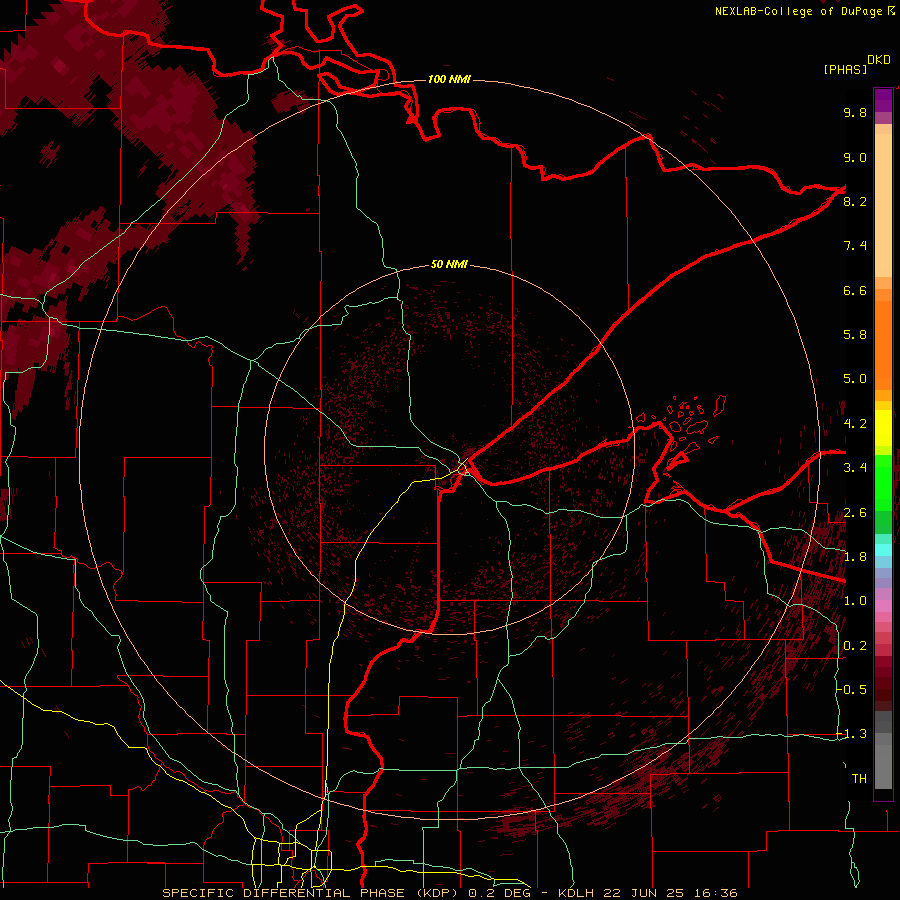Viewport: 900px width, 900px height.
Task: Select the 4.2 value on the color scale
Action: click(x=855, y=424)
